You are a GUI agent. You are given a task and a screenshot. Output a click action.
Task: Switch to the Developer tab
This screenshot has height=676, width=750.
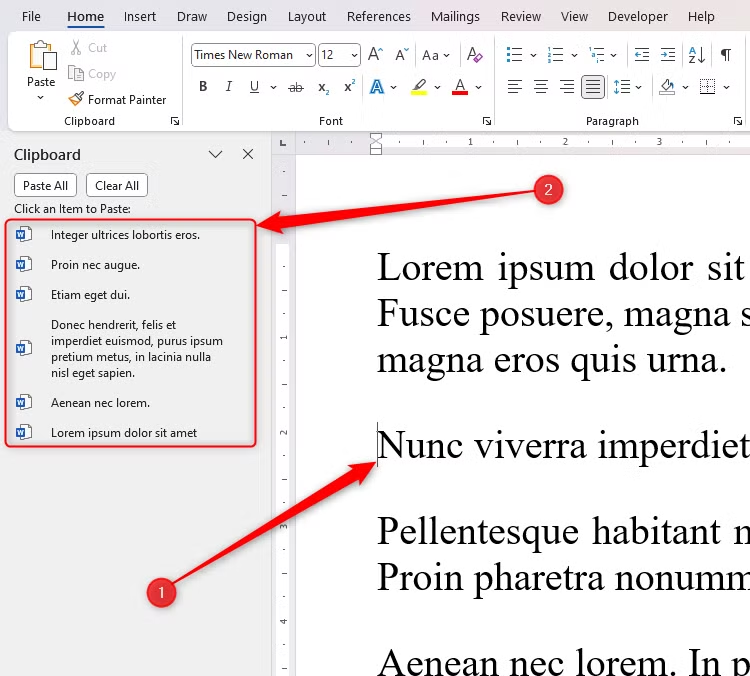click(x=638, y=16)
